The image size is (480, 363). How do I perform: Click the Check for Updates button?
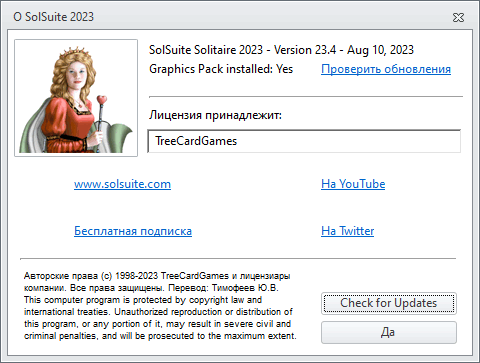389,303
